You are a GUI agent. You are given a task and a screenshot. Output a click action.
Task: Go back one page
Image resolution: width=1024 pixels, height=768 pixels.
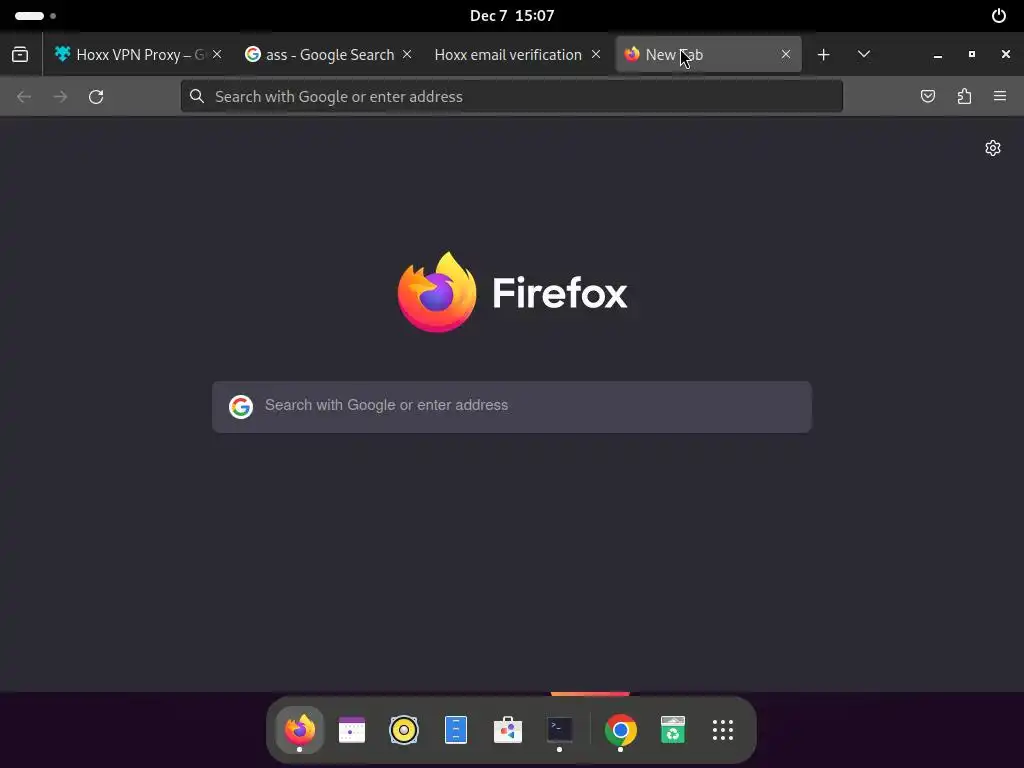click(24, 97)
